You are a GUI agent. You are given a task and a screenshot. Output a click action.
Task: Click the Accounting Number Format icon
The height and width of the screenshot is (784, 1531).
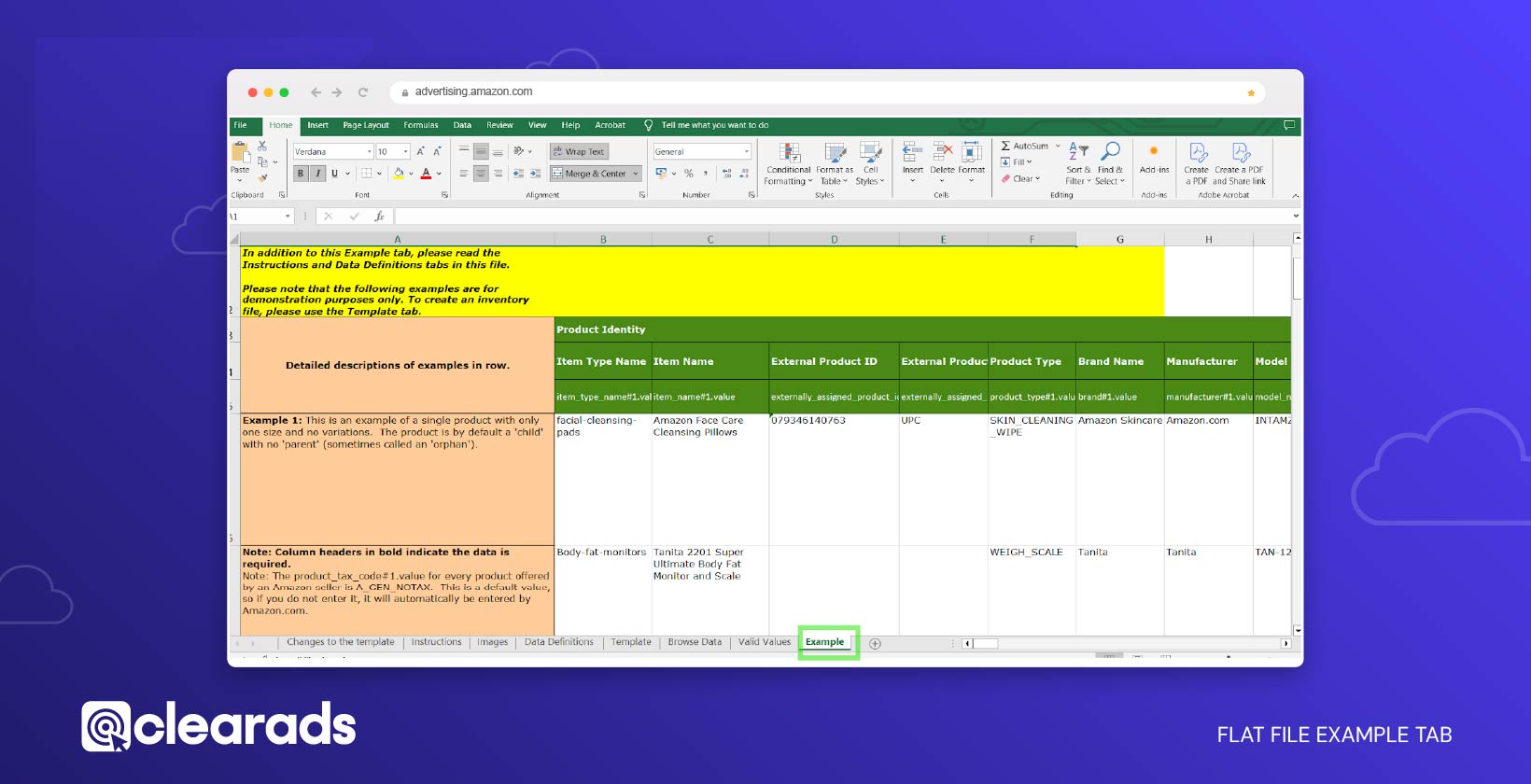click(x=661, y=174)
